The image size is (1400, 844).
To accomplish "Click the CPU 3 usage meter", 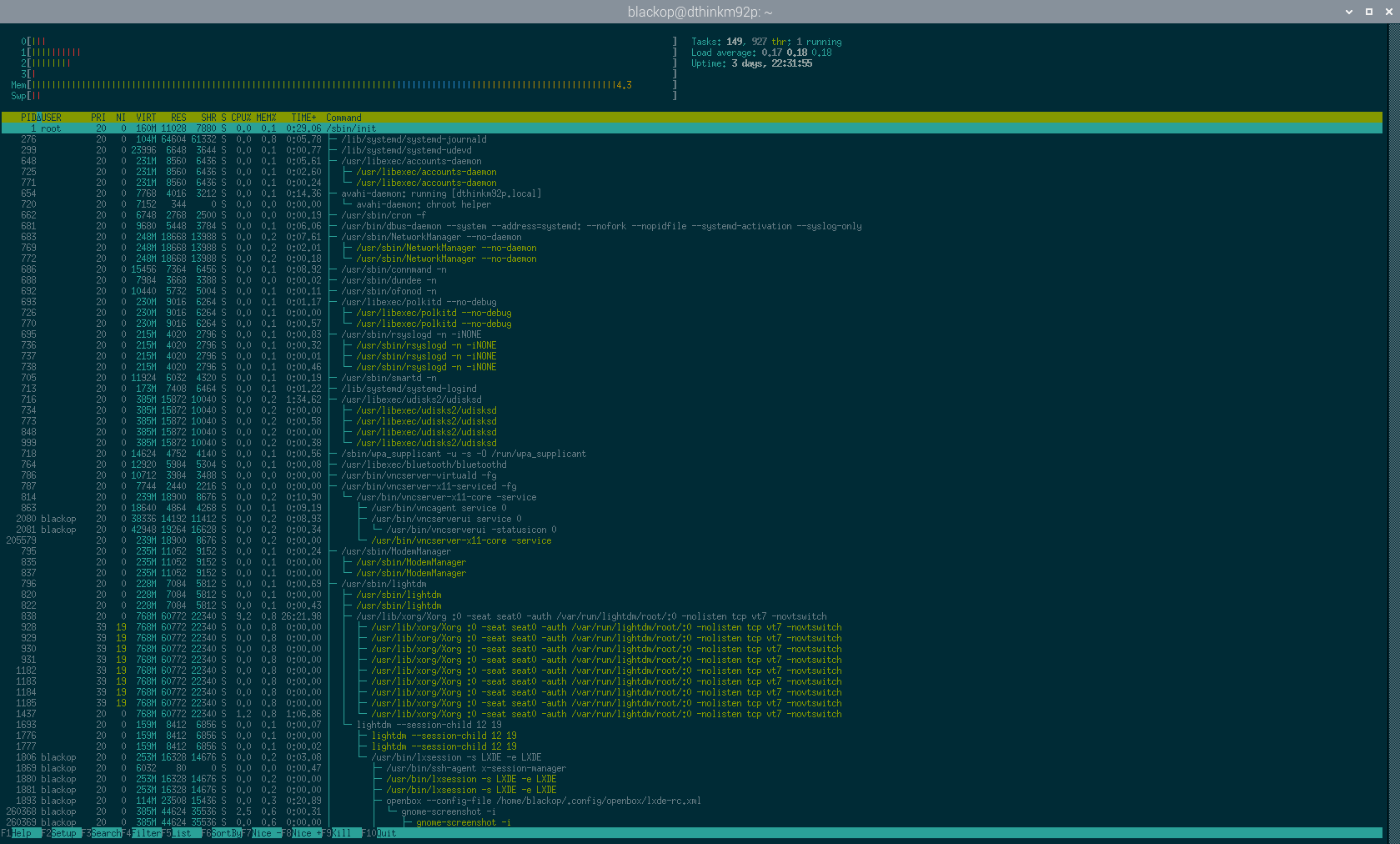I will tap(349, 73).
